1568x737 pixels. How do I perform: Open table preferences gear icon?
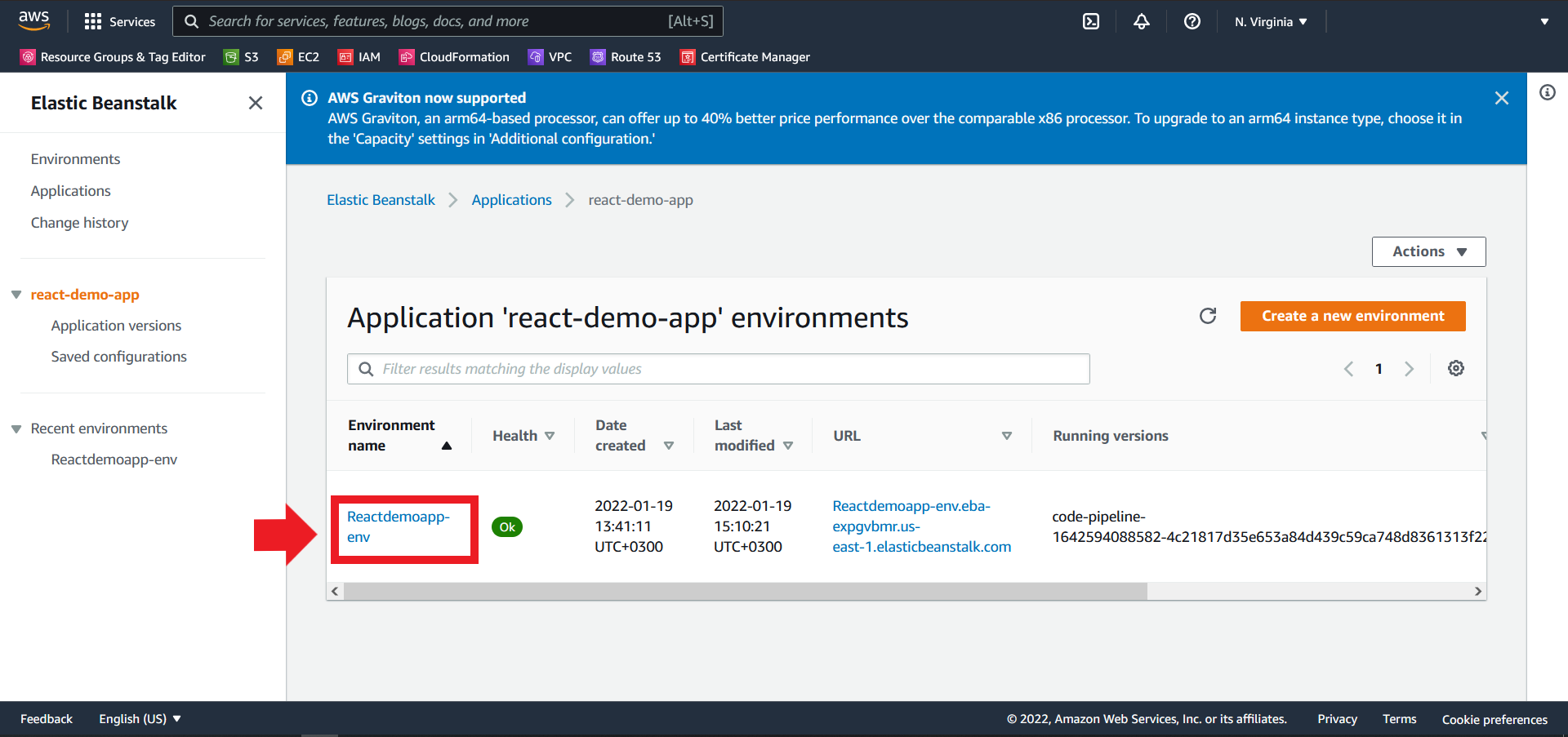point(1456,368)
